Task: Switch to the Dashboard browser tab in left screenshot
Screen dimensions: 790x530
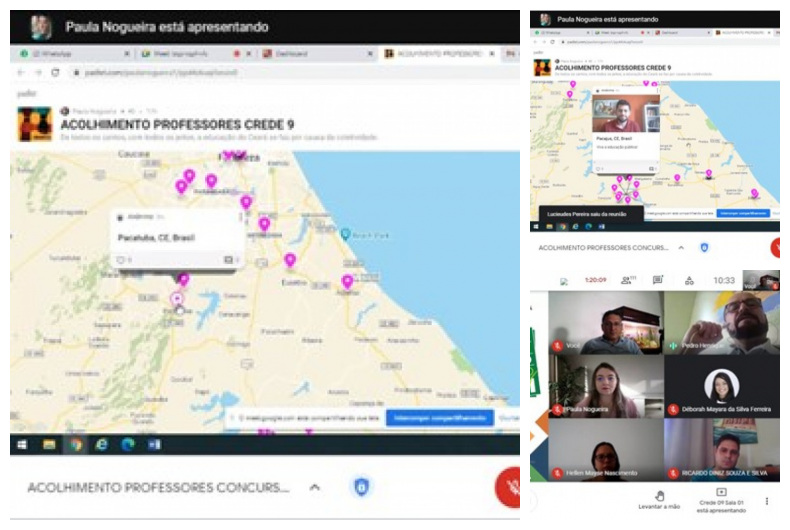Action: (290, 54)
